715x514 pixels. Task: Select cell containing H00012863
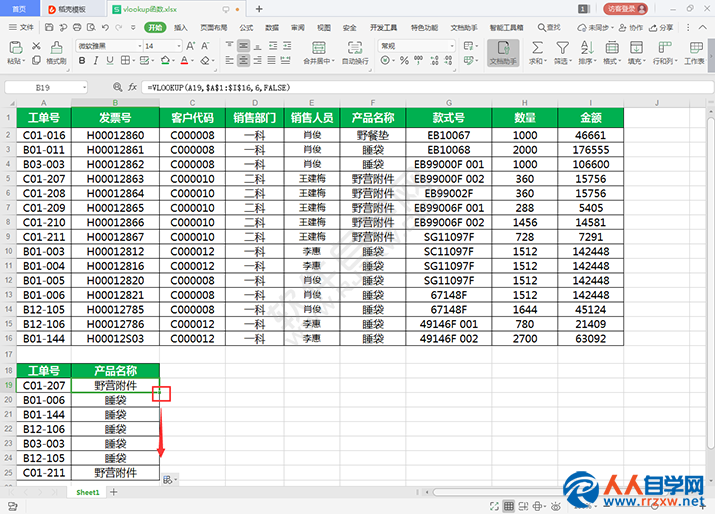[x=115, y=179]
